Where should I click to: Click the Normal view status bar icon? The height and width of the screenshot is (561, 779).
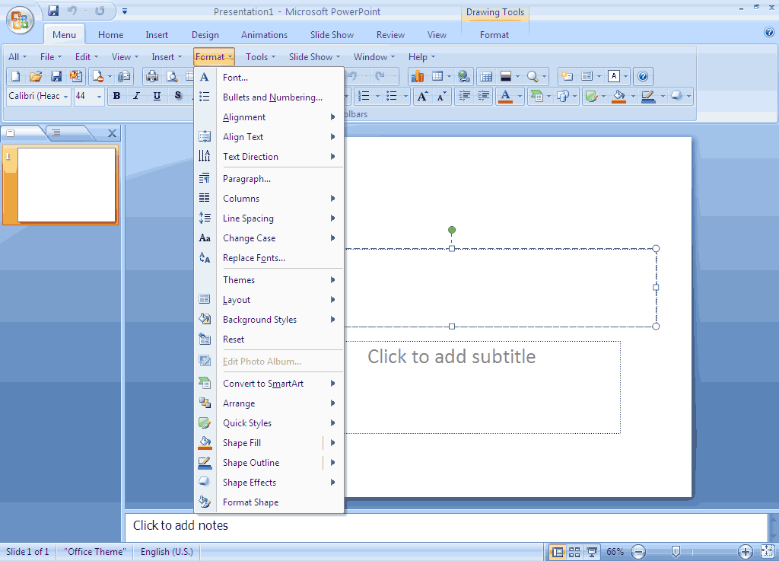pos(557,552)
